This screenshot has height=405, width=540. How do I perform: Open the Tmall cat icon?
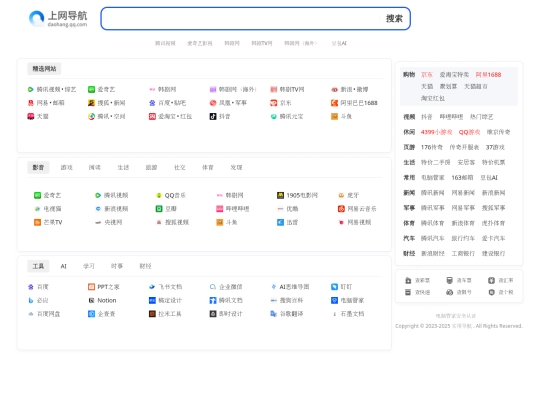(x=31, y=116)
